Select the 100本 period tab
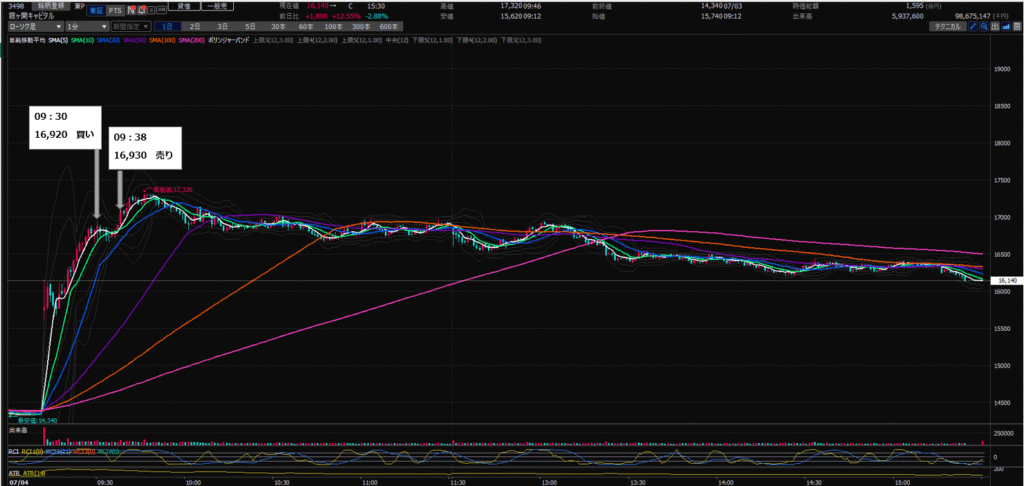1024x486 pixels. (334, 27)
